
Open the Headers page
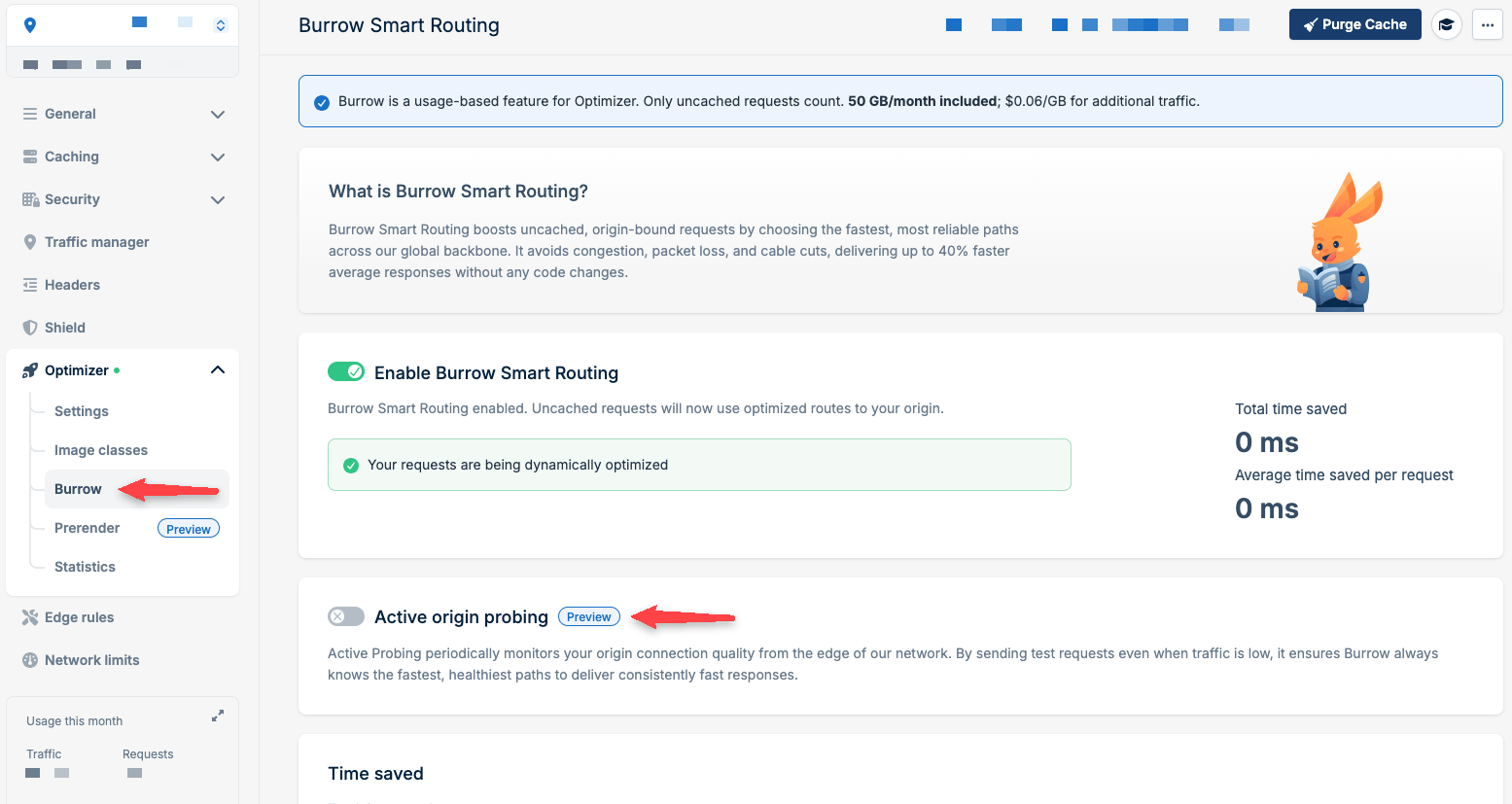pyautogui.click(x=72, y=285)
